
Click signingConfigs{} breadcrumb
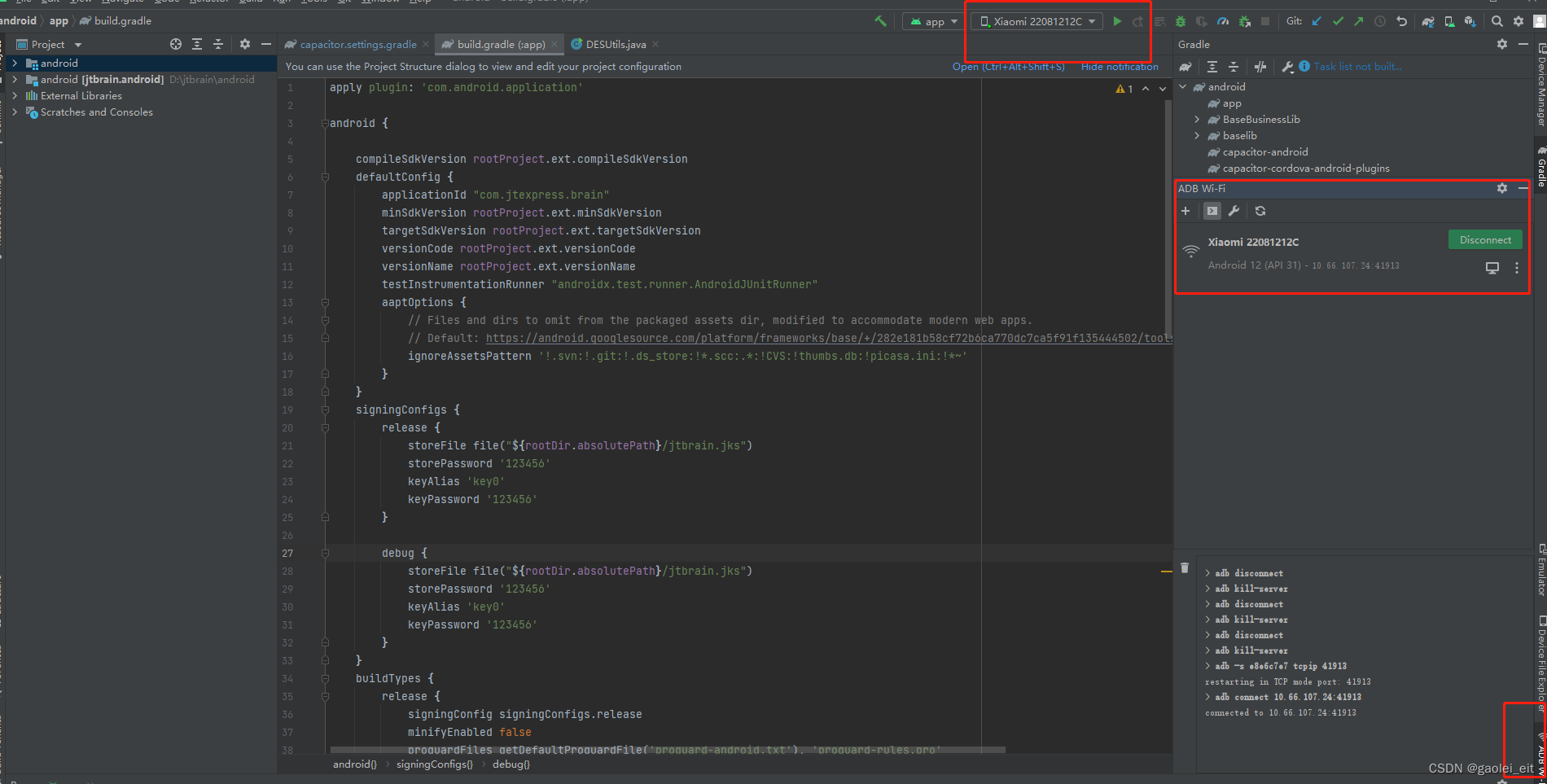(434, 764)
